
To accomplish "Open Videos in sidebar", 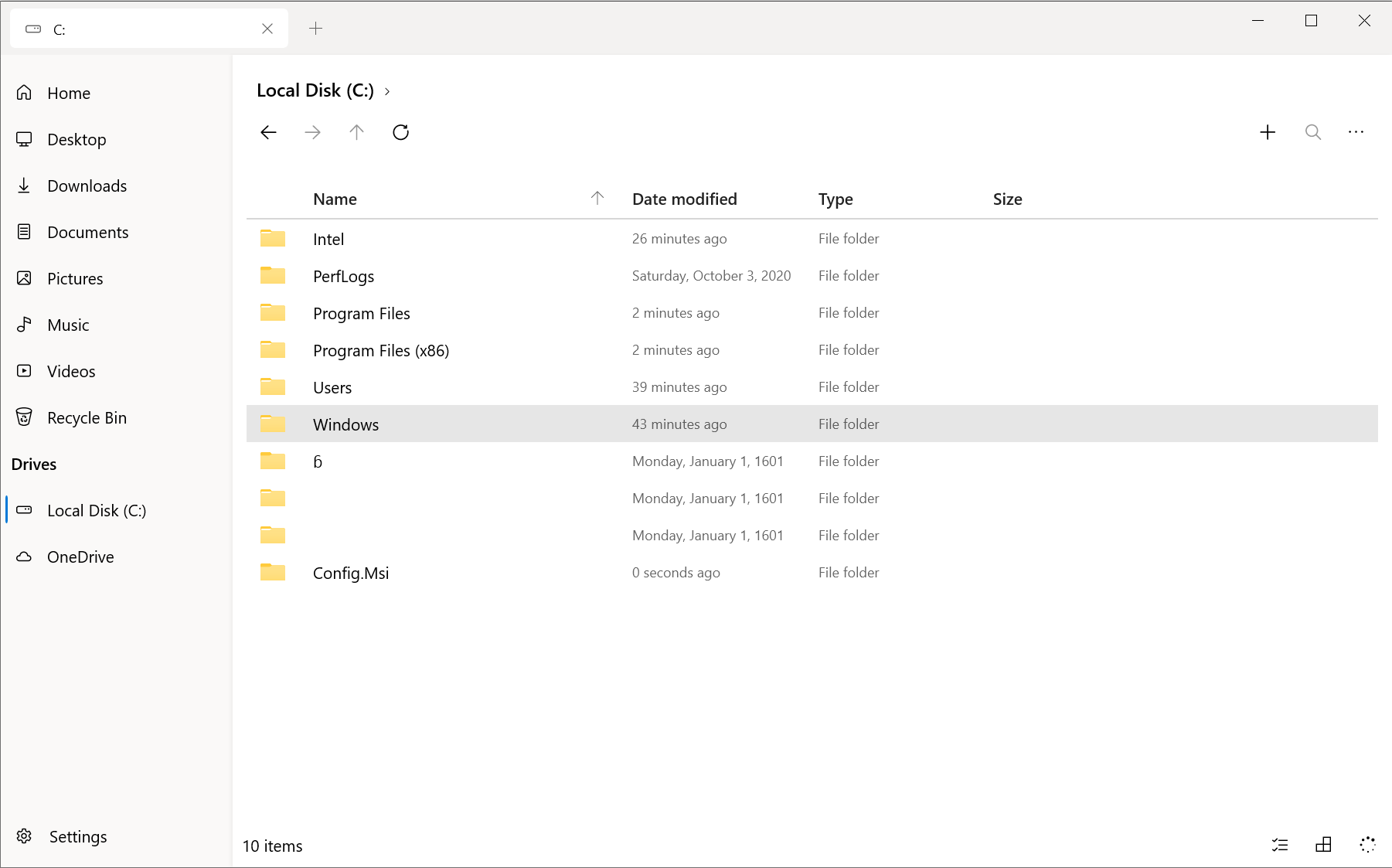I will pos(116,371).
